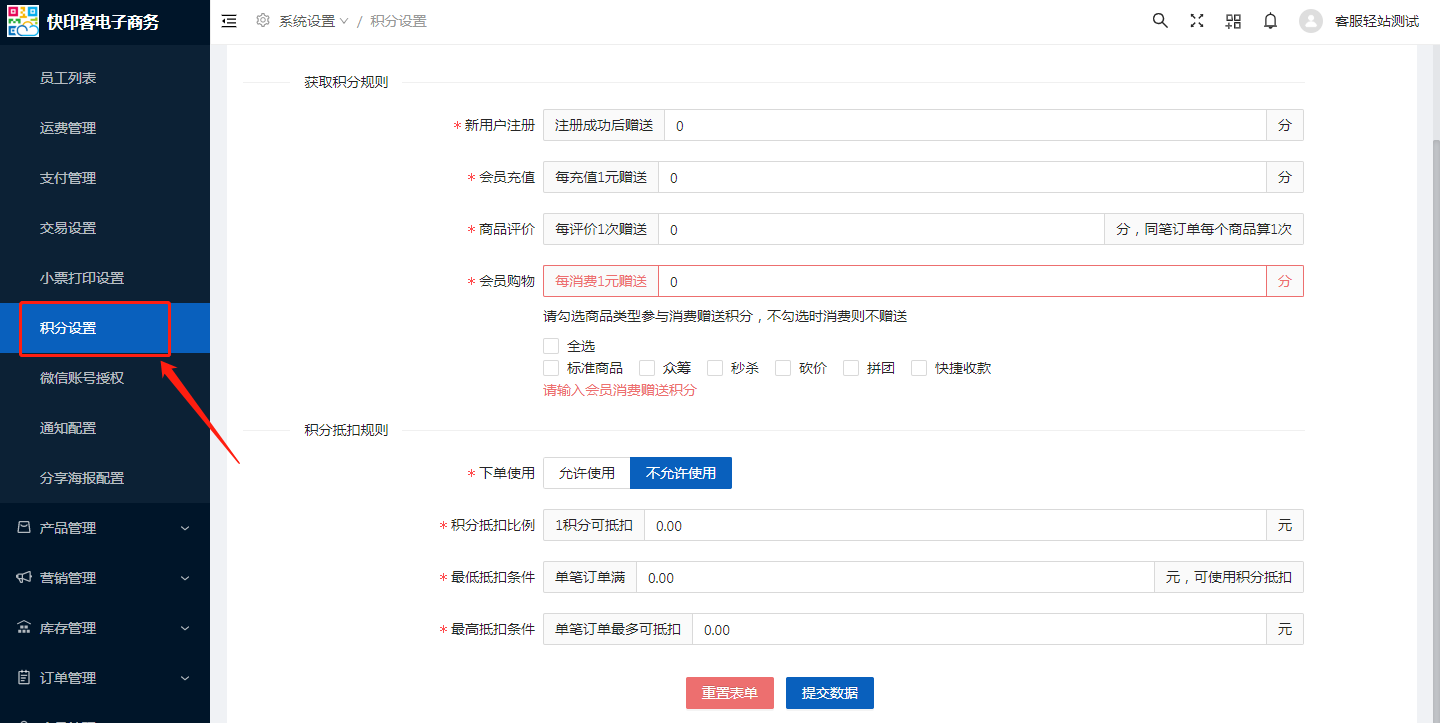Open the QR code grid icon
Screen dimensions: 1440x723
coord(1233,21)
